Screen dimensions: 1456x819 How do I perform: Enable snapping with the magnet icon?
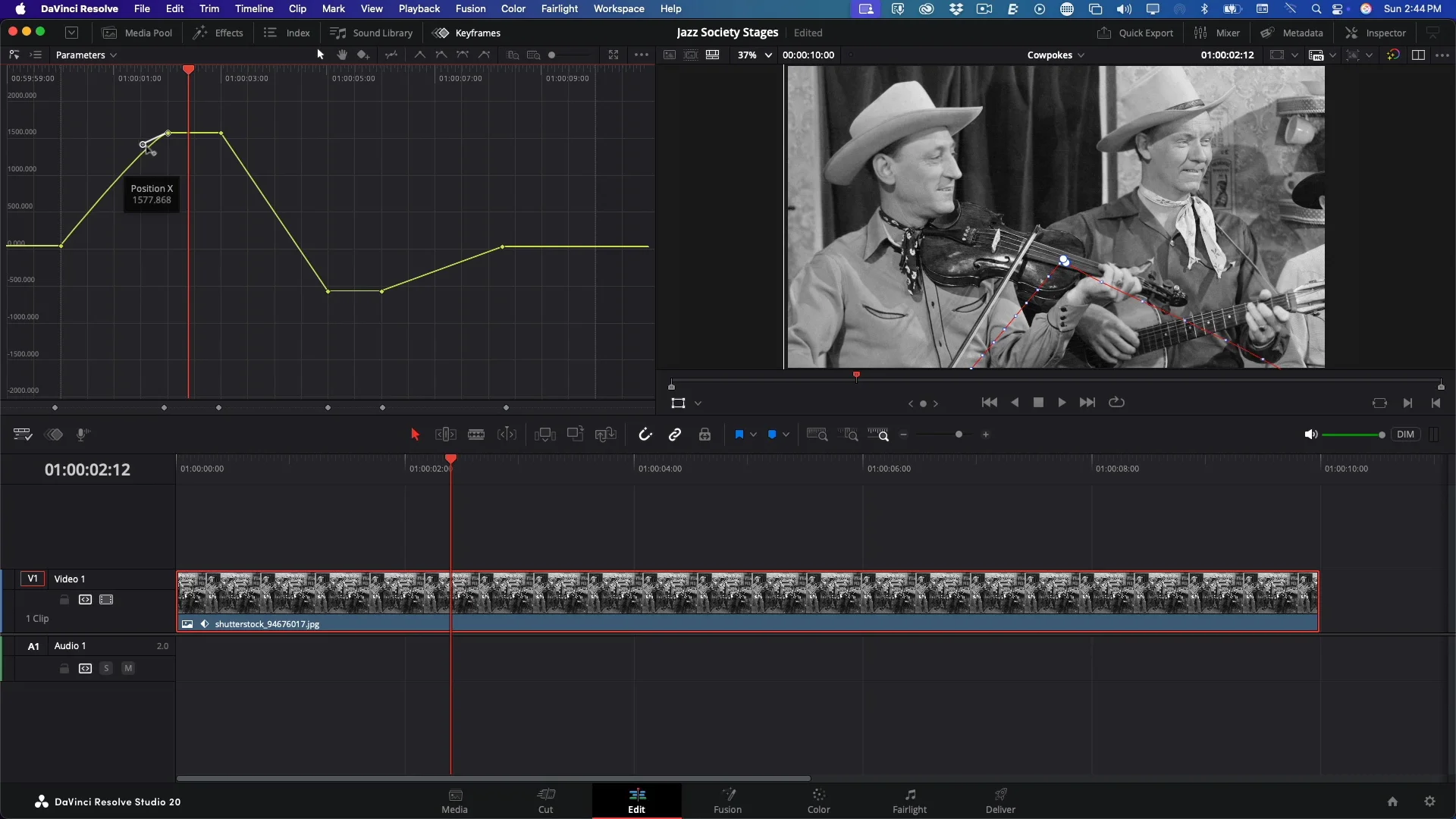click(645, 435)
